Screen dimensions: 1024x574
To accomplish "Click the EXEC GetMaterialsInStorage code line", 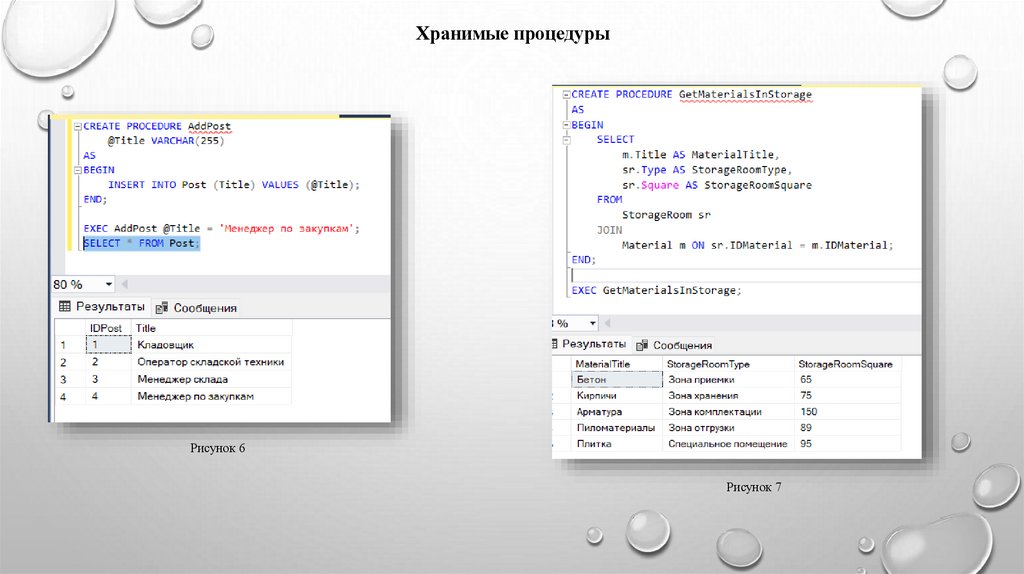I will tap(656, 290).
